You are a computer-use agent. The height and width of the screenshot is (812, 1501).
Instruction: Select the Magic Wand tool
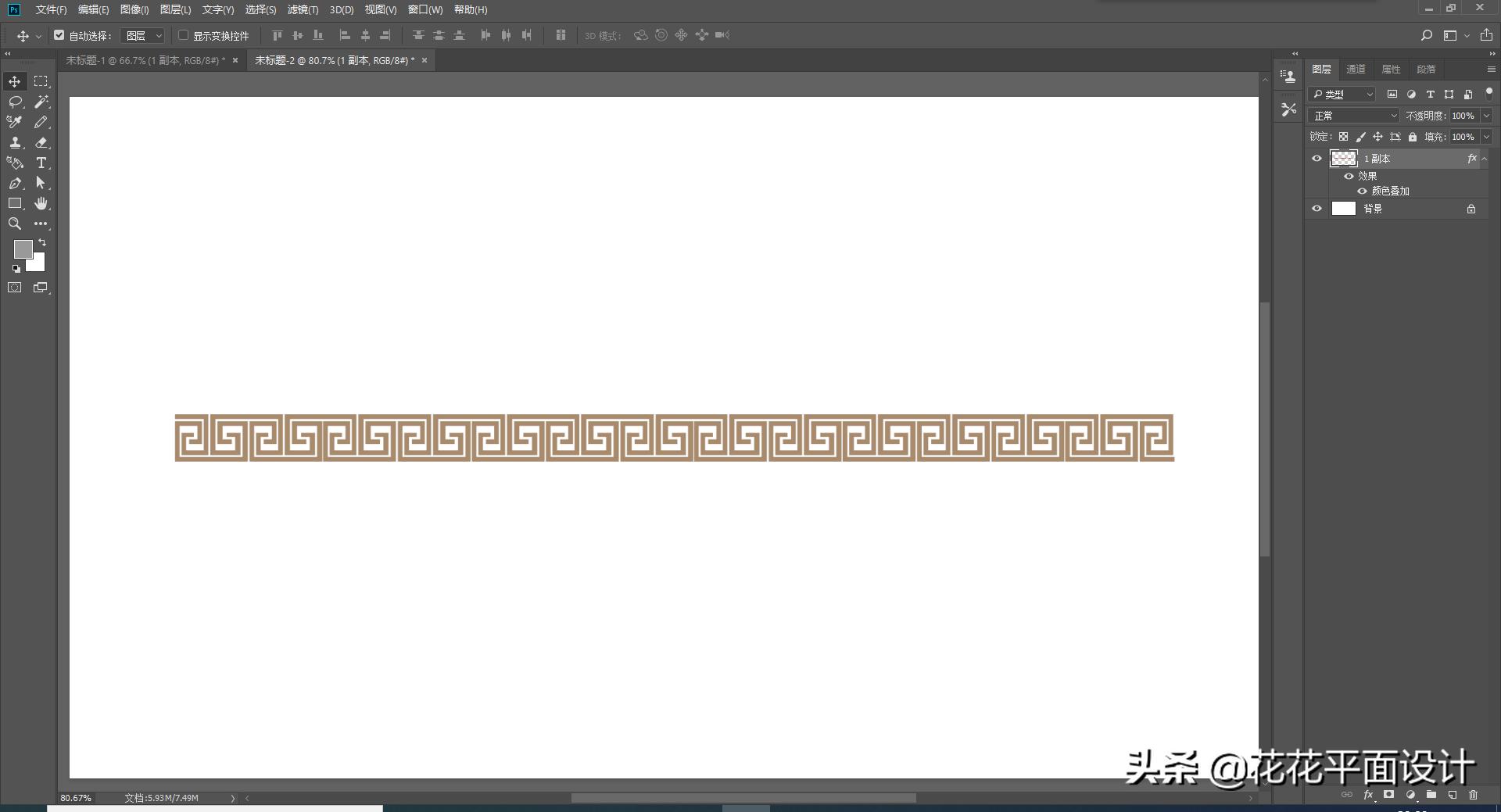pyautogui.click(x=41, y=102)
